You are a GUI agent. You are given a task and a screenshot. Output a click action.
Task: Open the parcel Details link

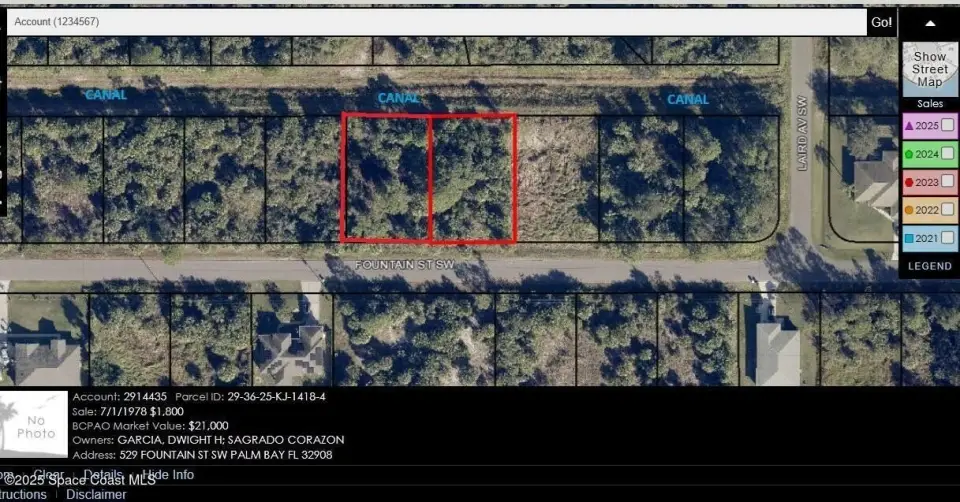tap(103, 475)
